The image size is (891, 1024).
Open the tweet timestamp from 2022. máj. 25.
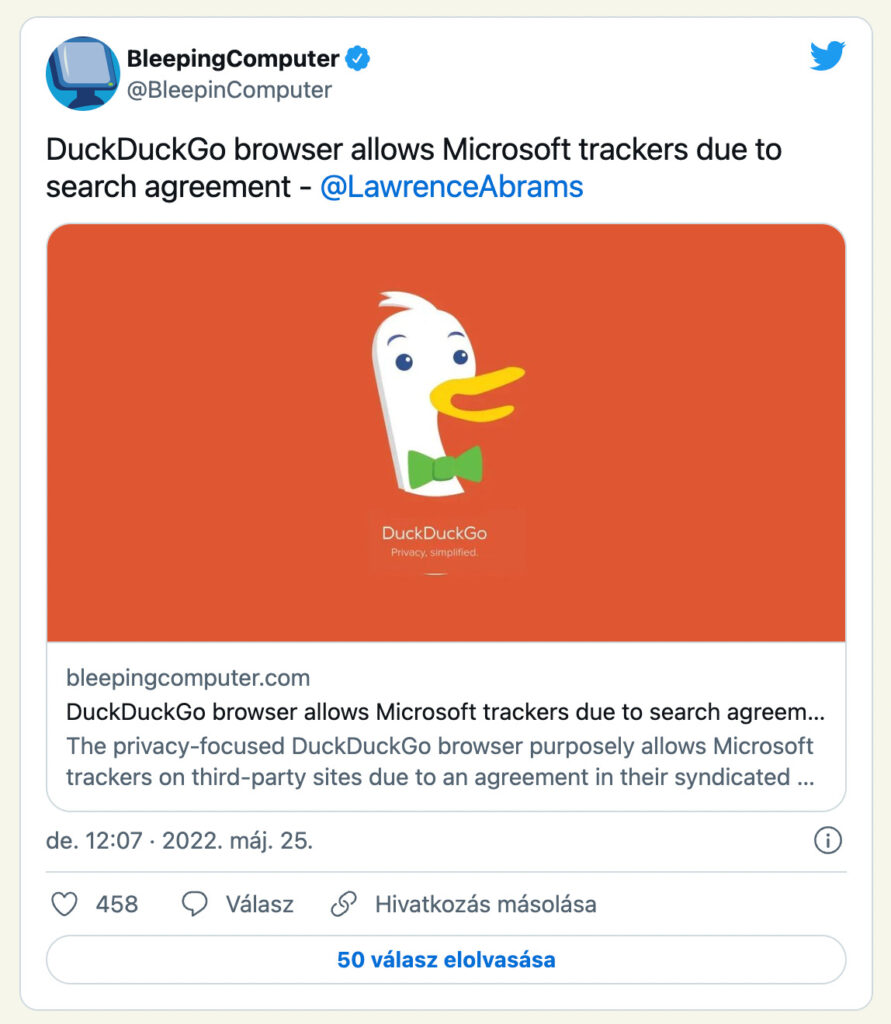click(x=180, y=841)
